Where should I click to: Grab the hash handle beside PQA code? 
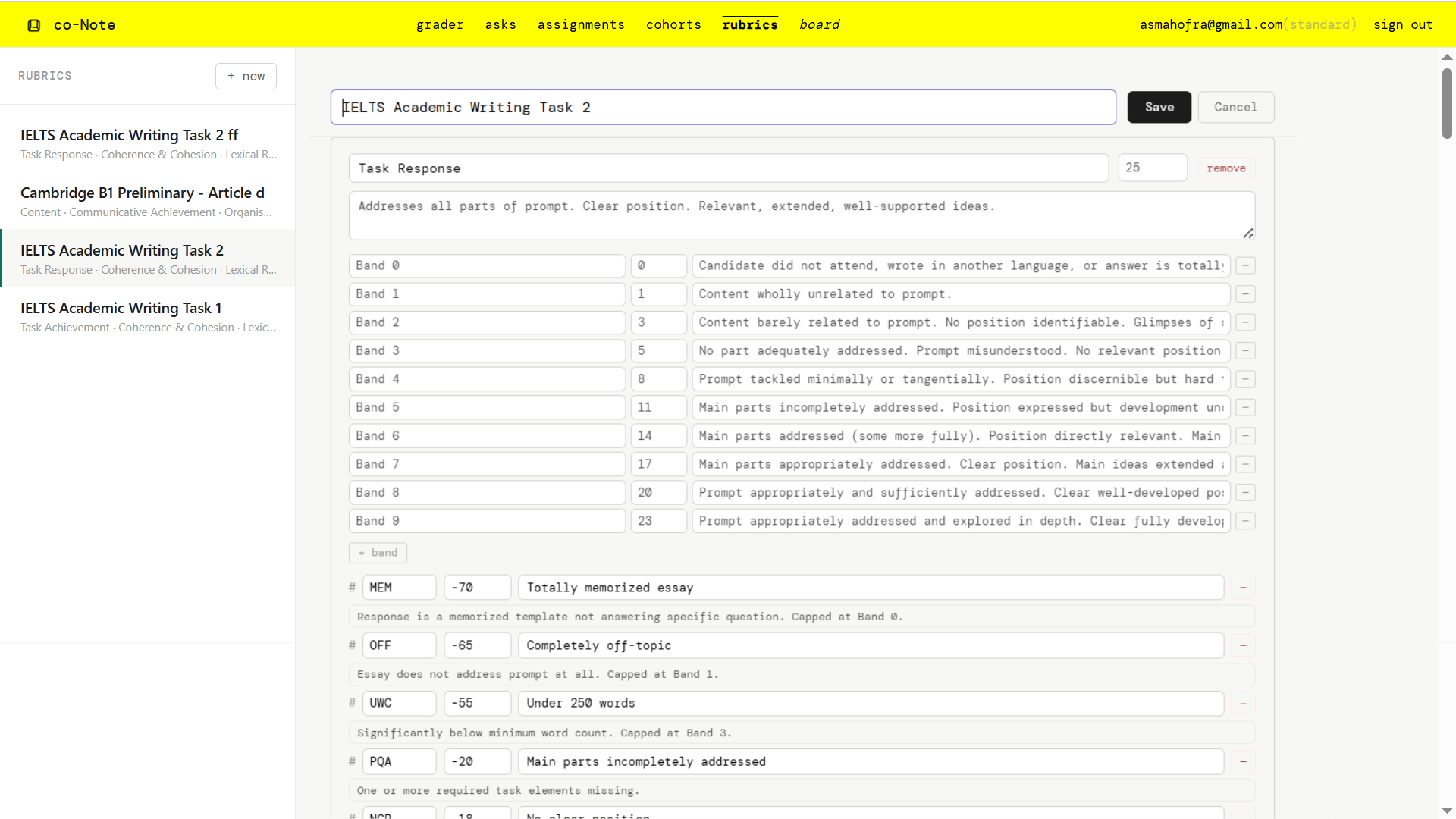tap(352, 761)
